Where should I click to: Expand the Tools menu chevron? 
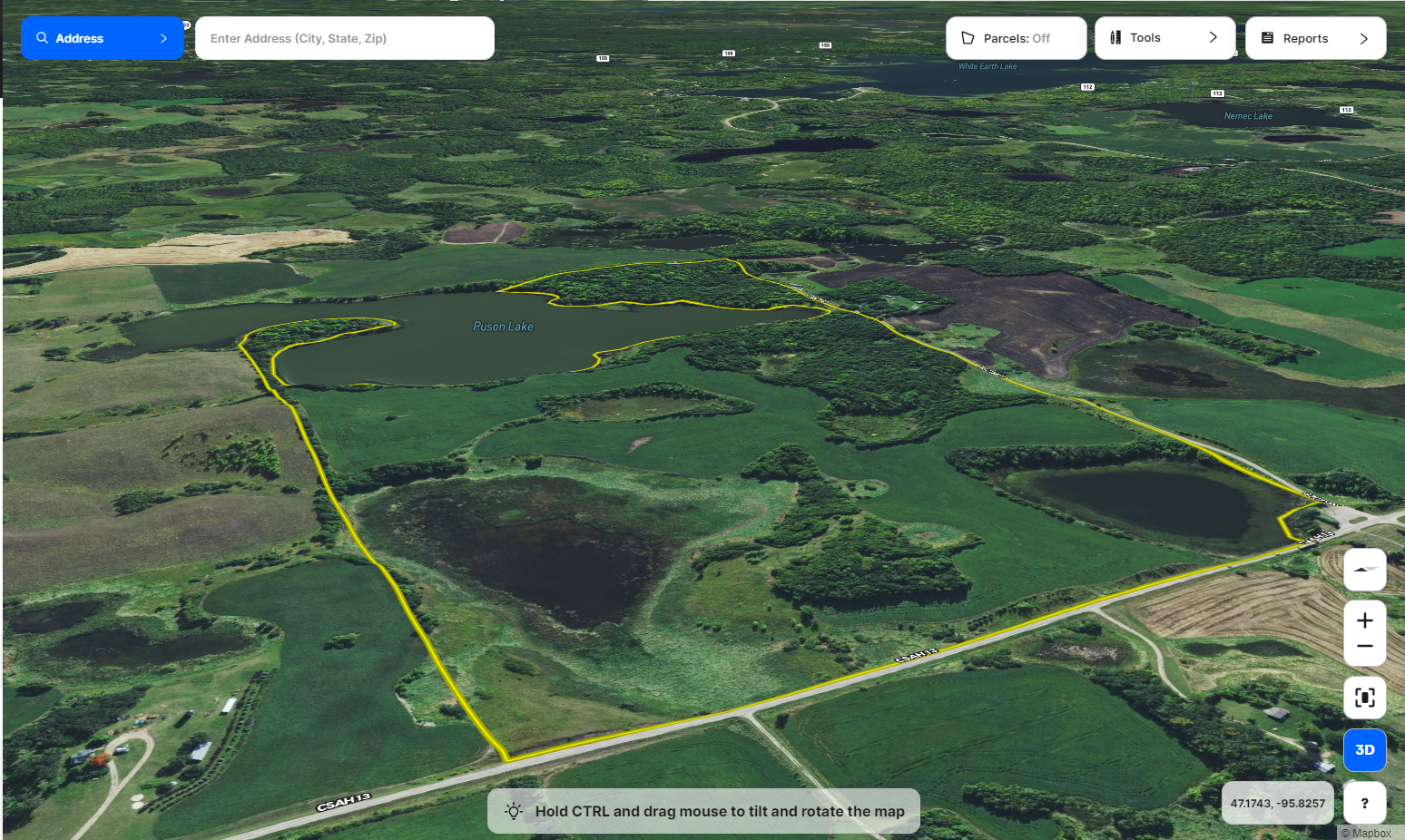click(x=1213, y=38)
